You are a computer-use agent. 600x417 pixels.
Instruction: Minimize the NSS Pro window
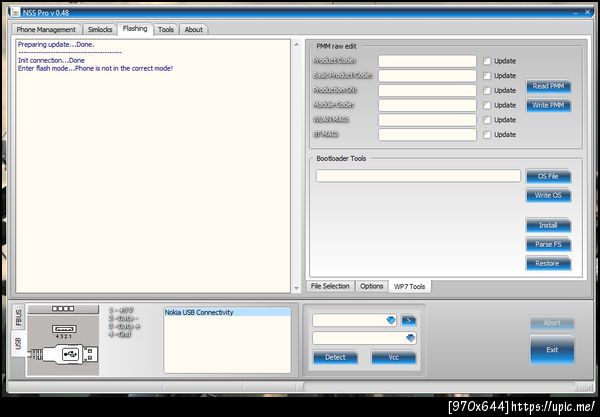[575, 13]
